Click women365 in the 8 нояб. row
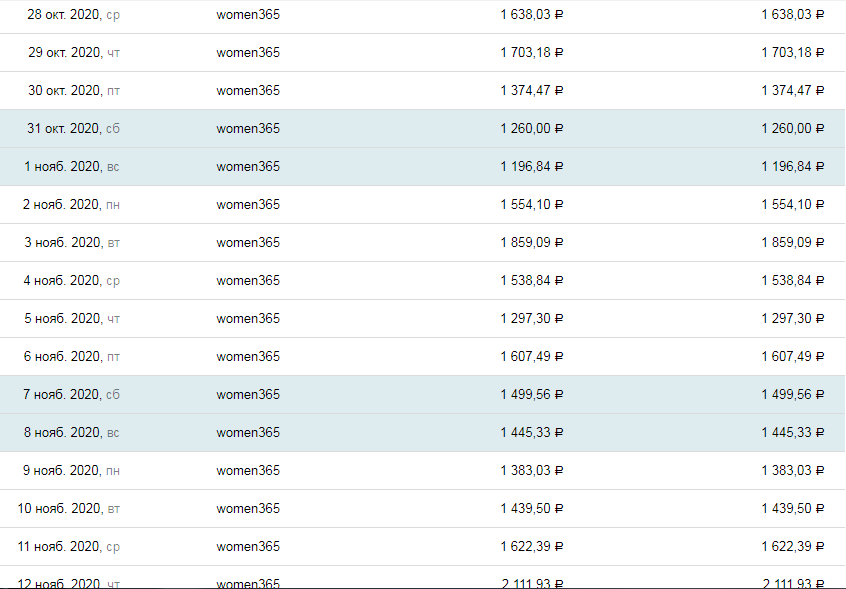 248,433
